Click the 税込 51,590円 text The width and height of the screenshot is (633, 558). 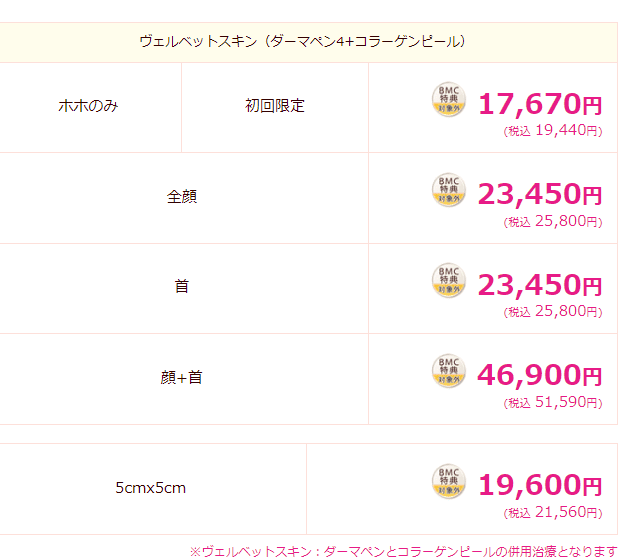point(553,402)
